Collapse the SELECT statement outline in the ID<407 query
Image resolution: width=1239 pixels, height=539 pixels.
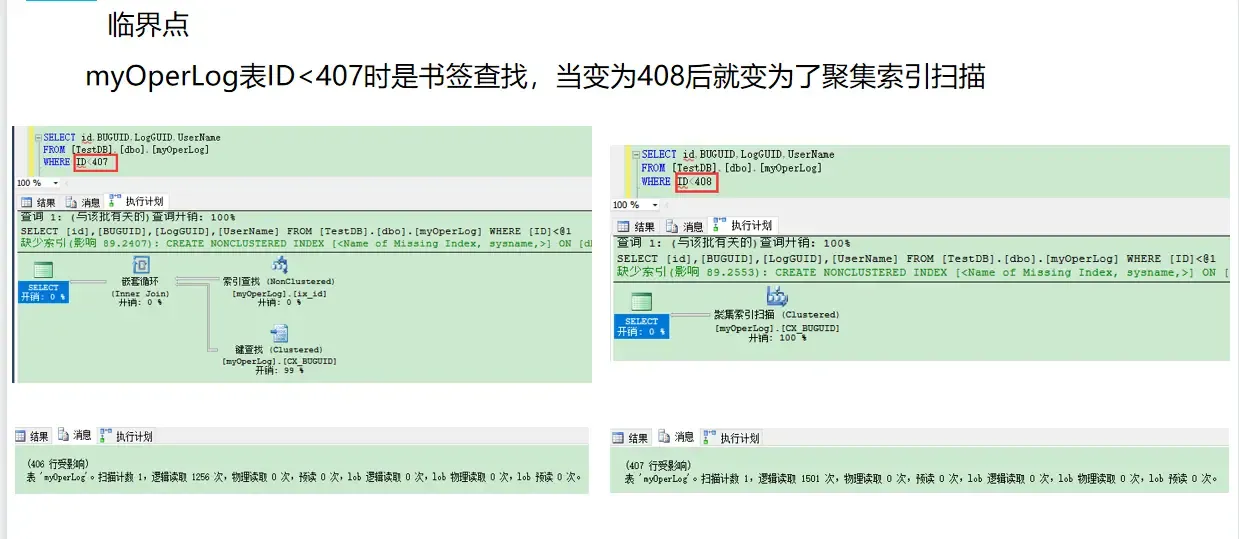coord(37,137)
